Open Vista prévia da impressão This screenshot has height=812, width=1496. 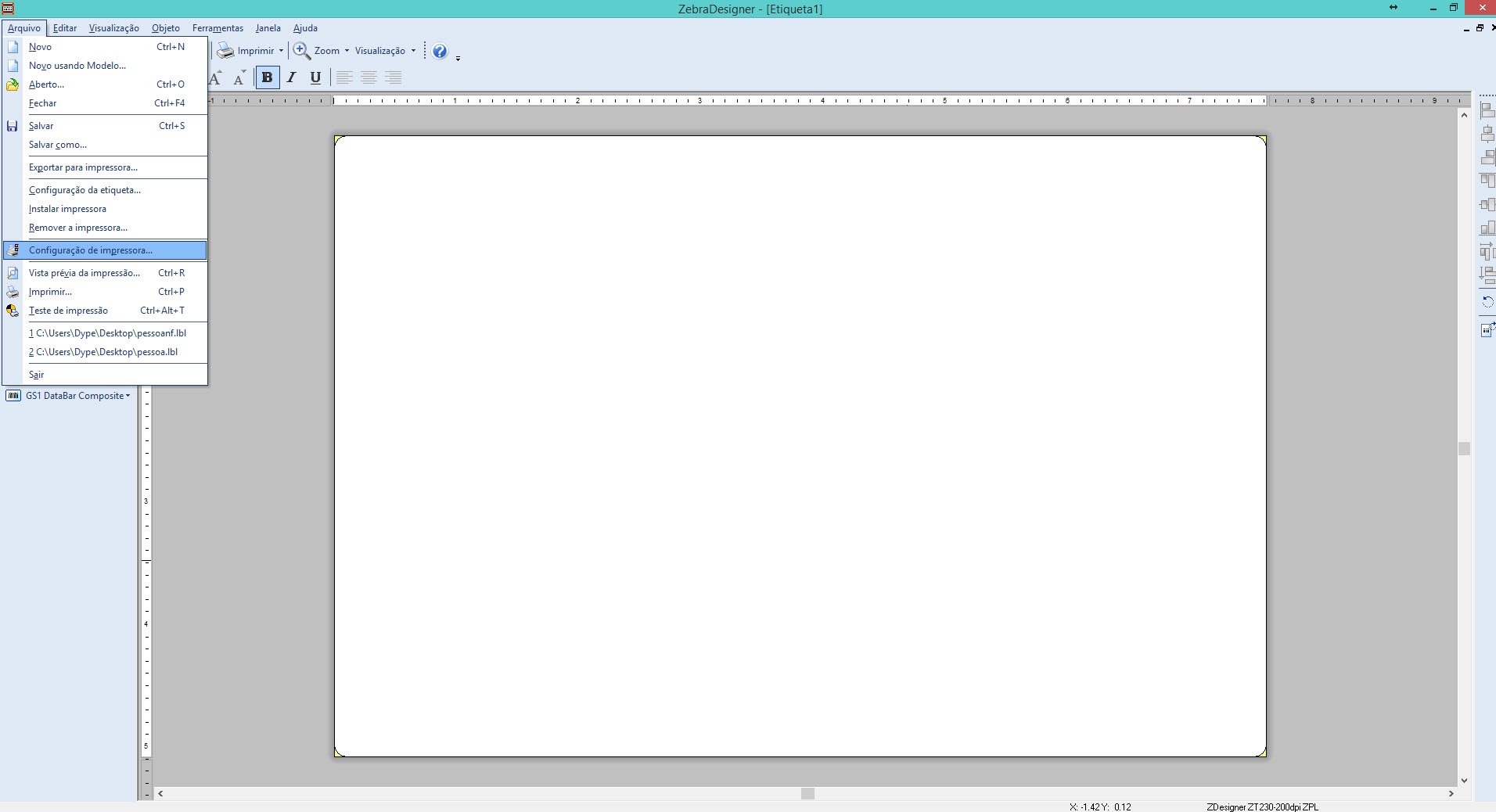click(x=105, y=273)
